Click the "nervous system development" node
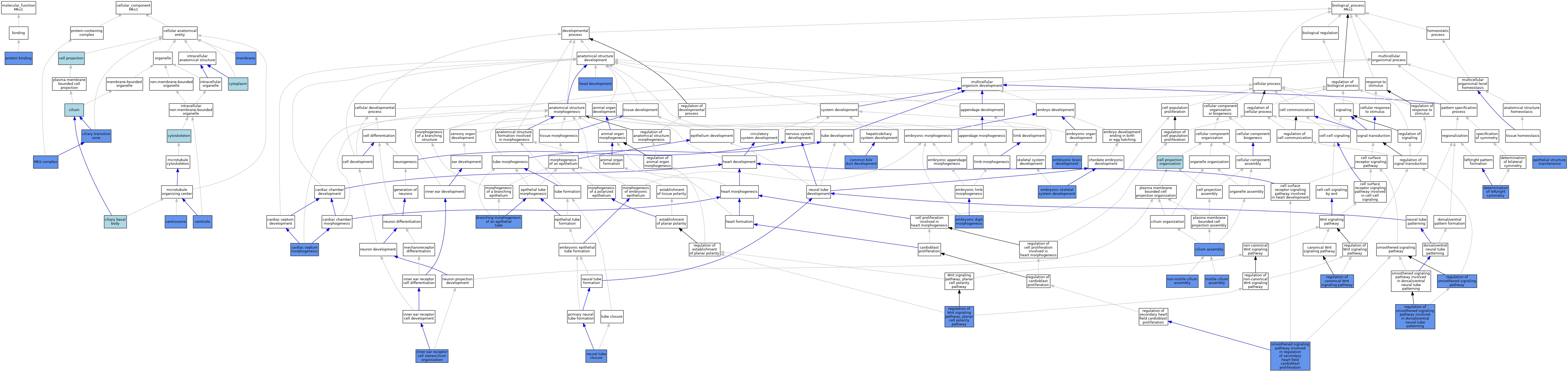Image resolution: width=1568 pixels, height=372 pixels. (x=799, y=136)
